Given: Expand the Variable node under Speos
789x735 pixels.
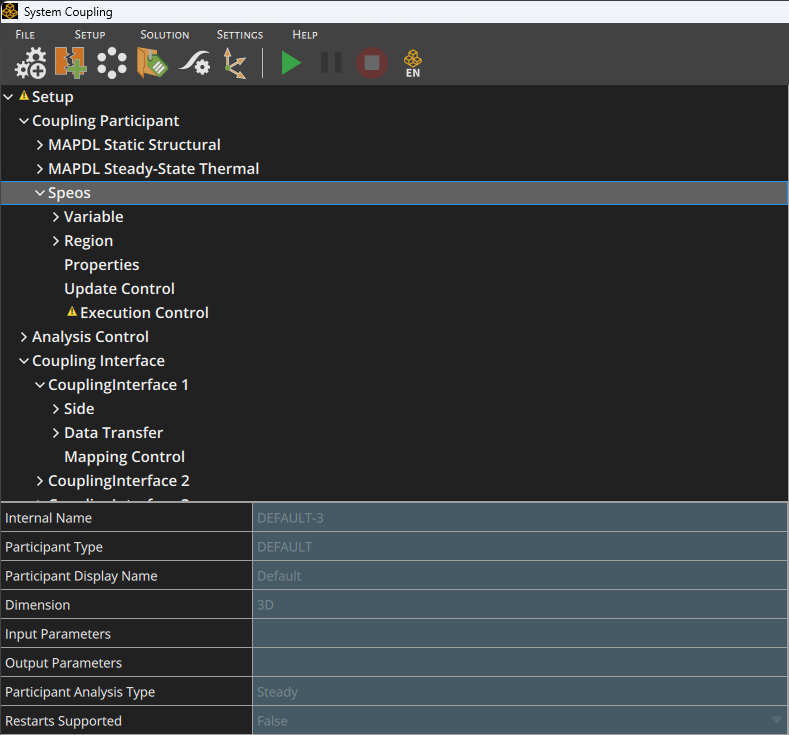Looking at the screenshot, I should pos(56,217).
